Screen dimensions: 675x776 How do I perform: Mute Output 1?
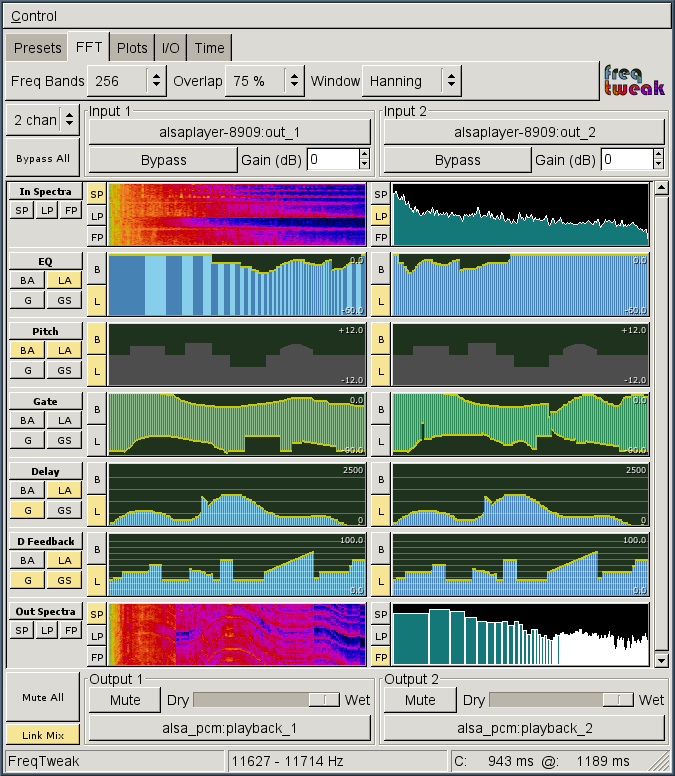(x=124, y=700)
